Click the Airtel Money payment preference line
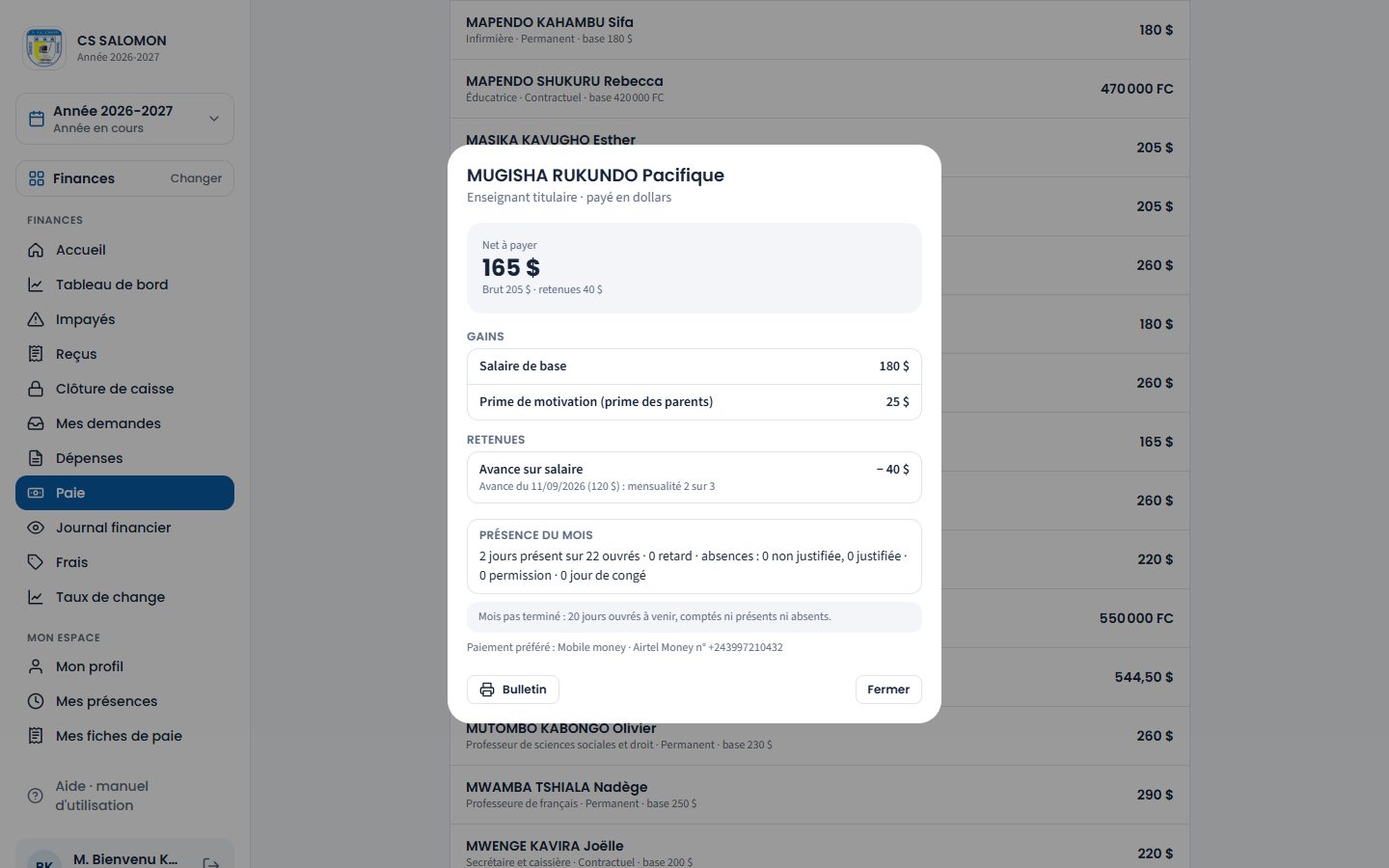 (625, 647)
